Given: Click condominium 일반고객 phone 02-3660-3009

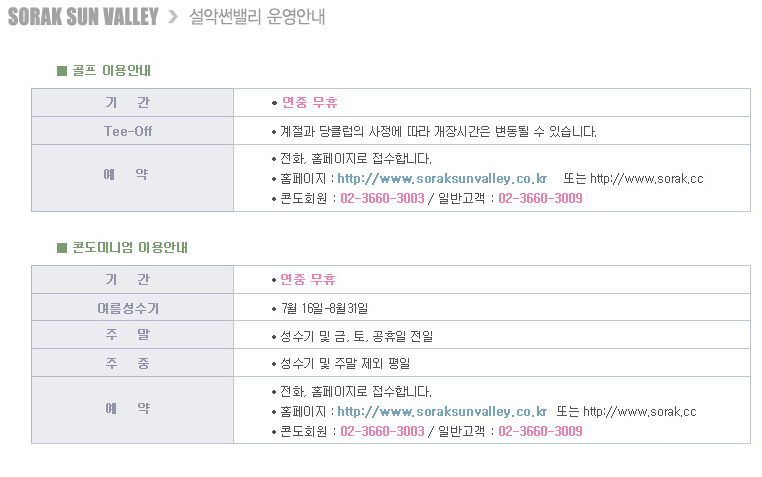Looking at the screenshot, I should [540, 431].
